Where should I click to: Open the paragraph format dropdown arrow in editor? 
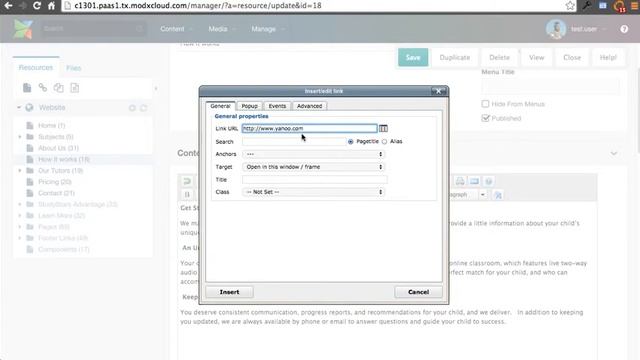pyautogui.click(x=483, y=195)
